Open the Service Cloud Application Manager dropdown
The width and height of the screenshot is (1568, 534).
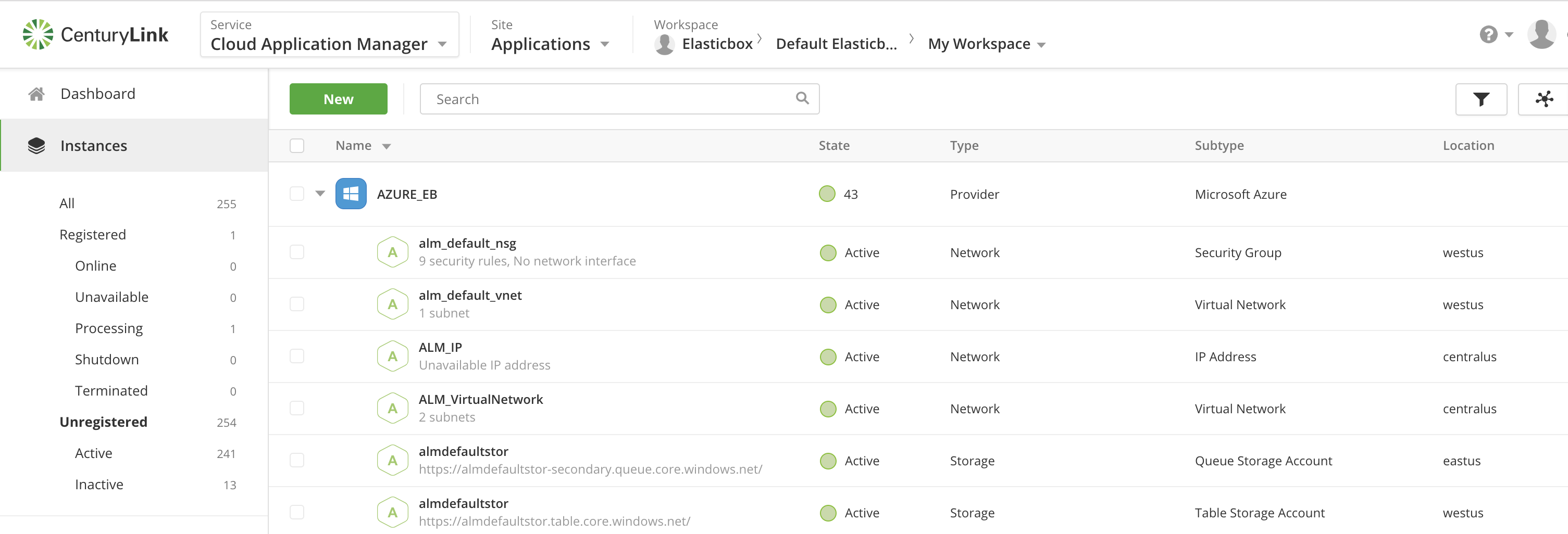pyautogui.click(x=329, y=35)
